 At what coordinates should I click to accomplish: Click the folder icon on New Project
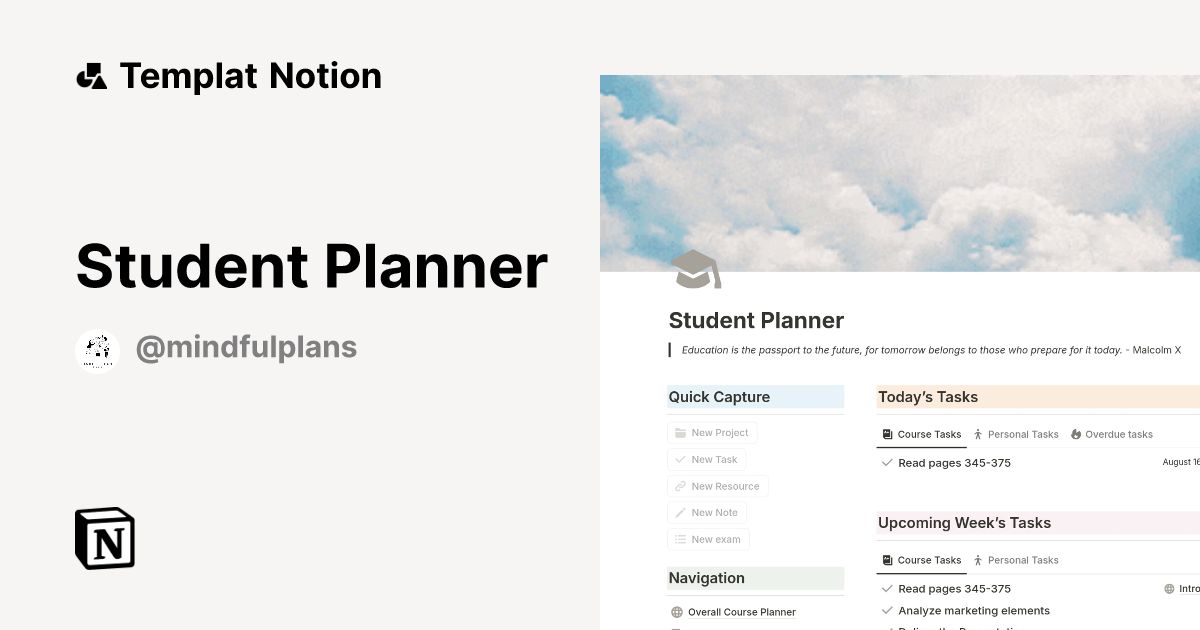[x=679, y=432]
